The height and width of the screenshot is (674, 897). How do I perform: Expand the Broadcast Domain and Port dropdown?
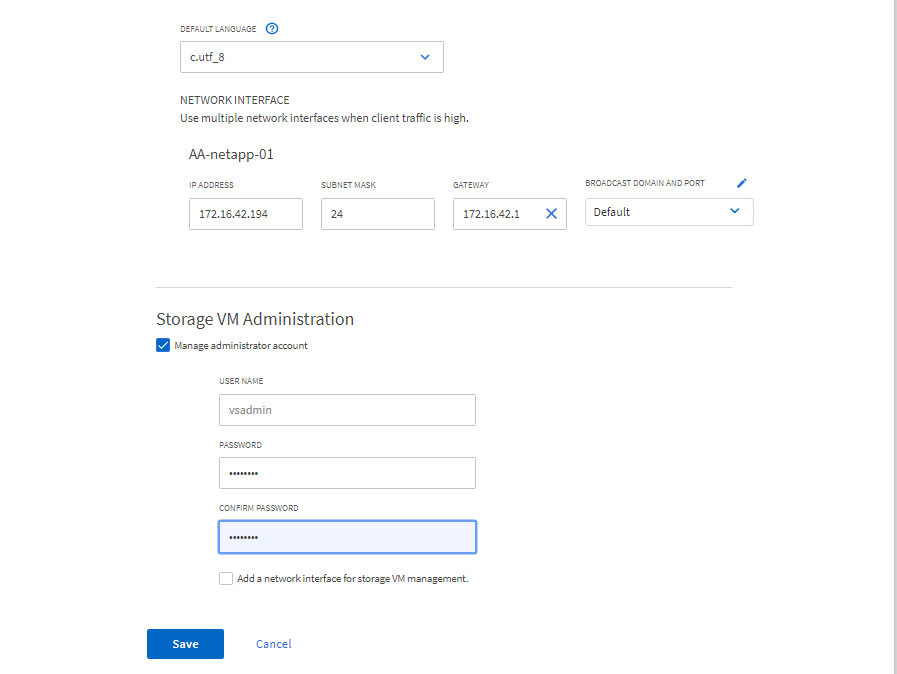[668, 212]
